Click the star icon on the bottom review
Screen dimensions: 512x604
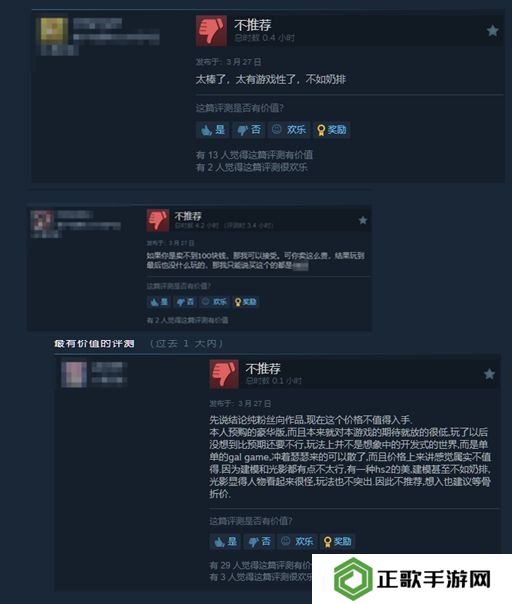pos(489,374)
